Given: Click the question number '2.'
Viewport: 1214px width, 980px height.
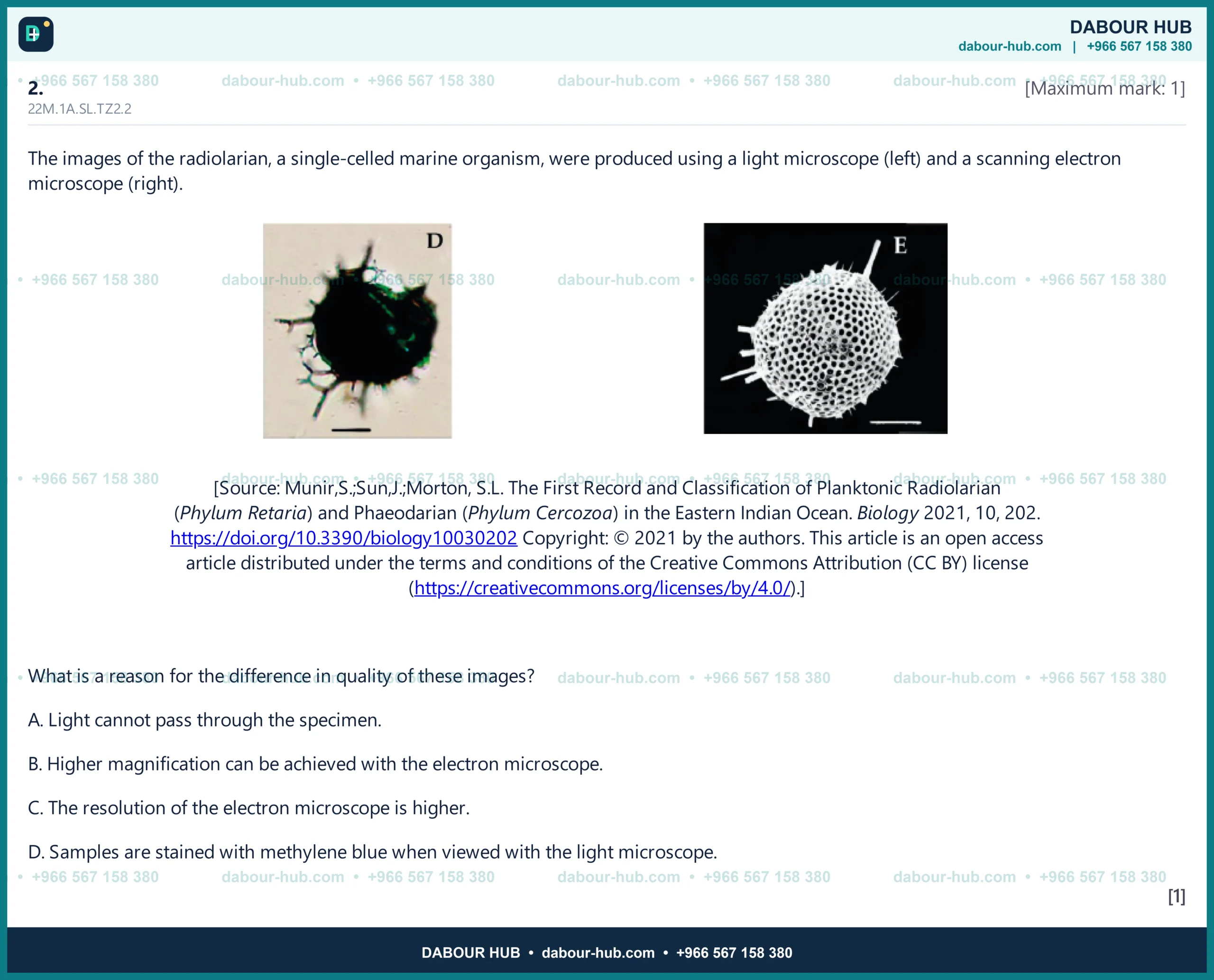Looking at the screenshot, I should coord(36,88).
